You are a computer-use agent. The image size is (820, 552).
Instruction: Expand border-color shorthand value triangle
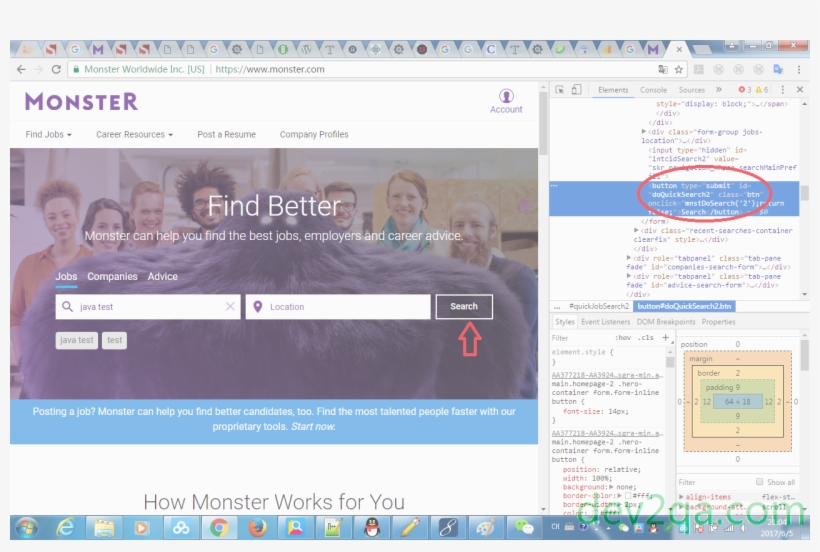coord(620,496)
